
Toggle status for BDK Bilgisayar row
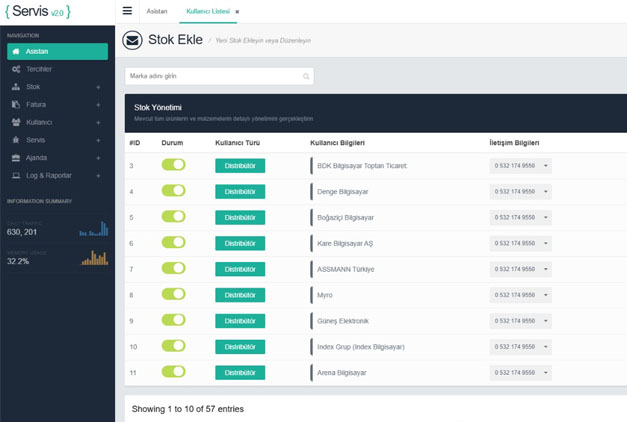173,165
